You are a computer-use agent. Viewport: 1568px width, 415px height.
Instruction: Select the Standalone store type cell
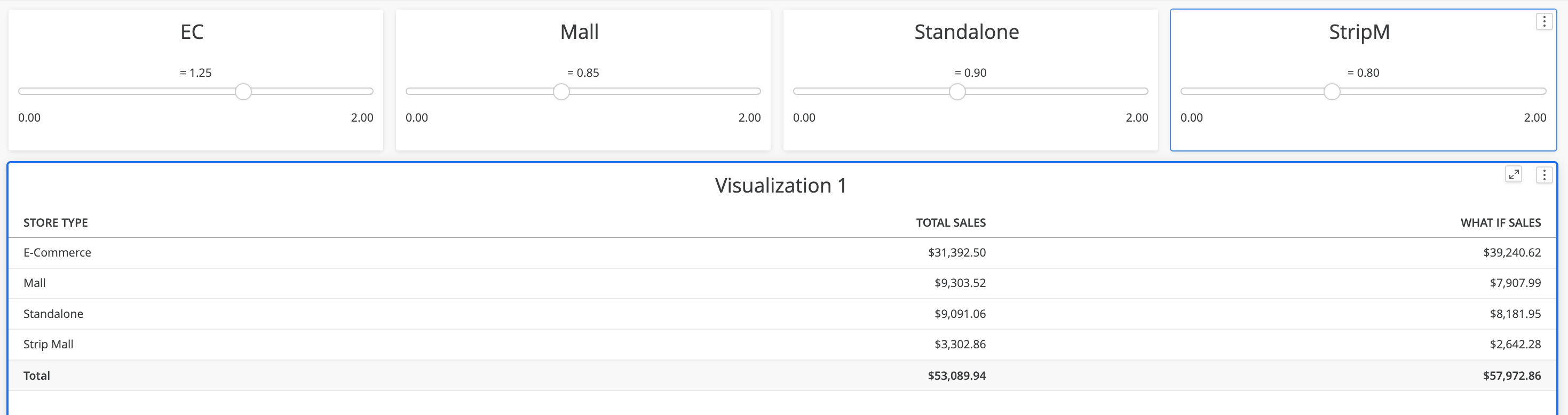click(53, 314)
